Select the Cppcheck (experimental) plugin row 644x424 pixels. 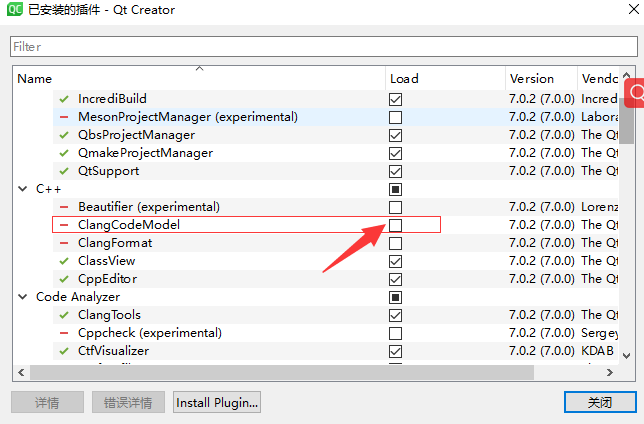336,333
